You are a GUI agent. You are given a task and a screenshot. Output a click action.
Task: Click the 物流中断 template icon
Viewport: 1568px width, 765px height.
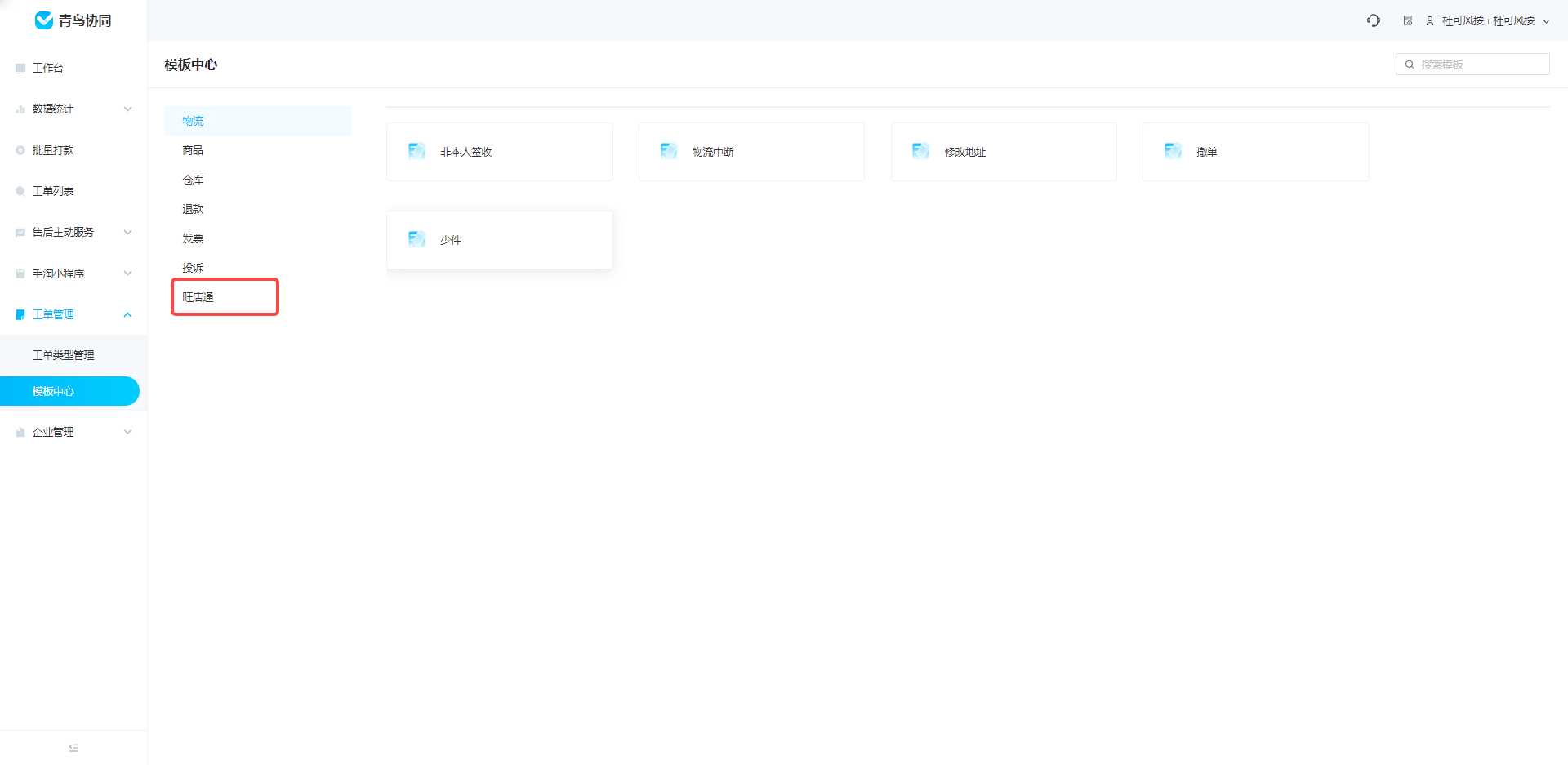point(669,151)
